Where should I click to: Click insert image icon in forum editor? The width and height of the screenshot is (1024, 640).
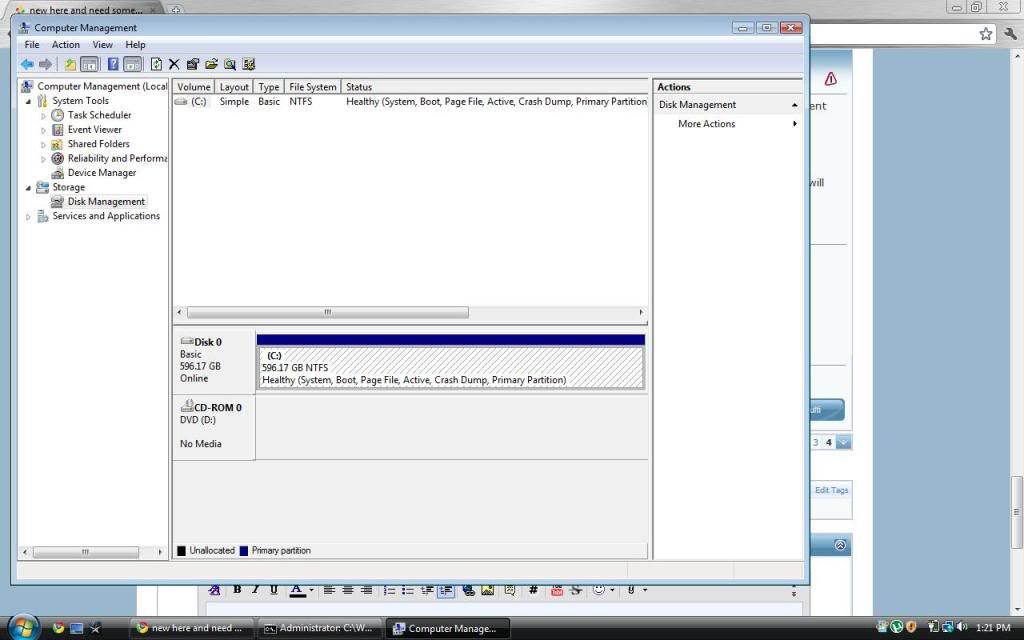[487, 590]
